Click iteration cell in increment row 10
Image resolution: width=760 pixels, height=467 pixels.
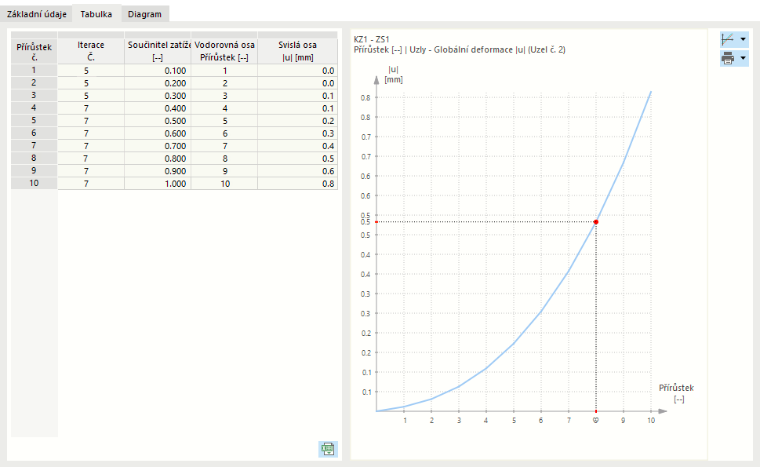[x=91, y=184]
